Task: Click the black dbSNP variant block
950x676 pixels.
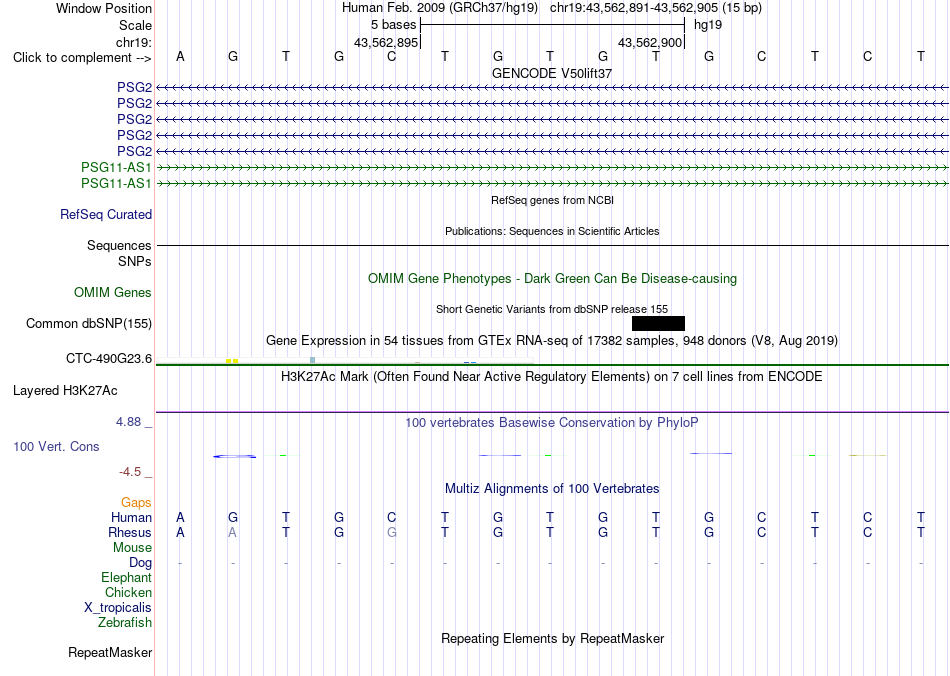Action: 658,323
